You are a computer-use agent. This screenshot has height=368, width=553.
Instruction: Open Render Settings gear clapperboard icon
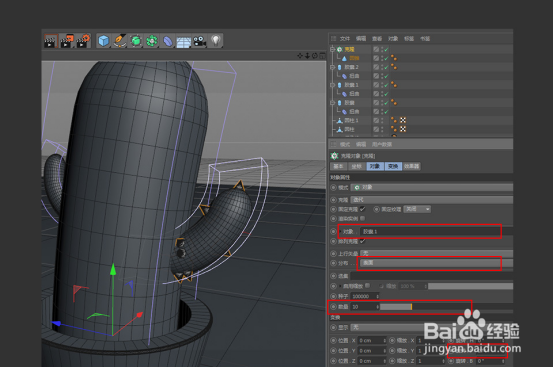tap(83, 41)
